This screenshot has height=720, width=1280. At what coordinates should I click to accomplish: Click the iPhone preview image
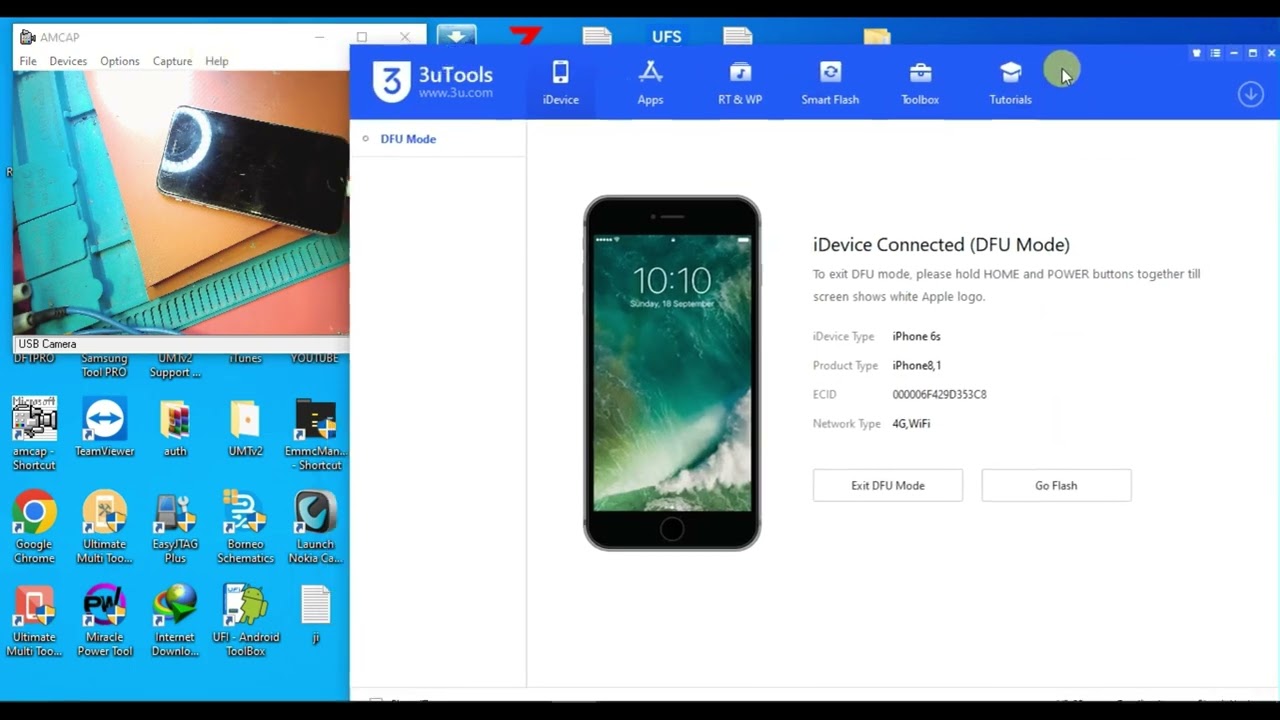pos(672,373)
